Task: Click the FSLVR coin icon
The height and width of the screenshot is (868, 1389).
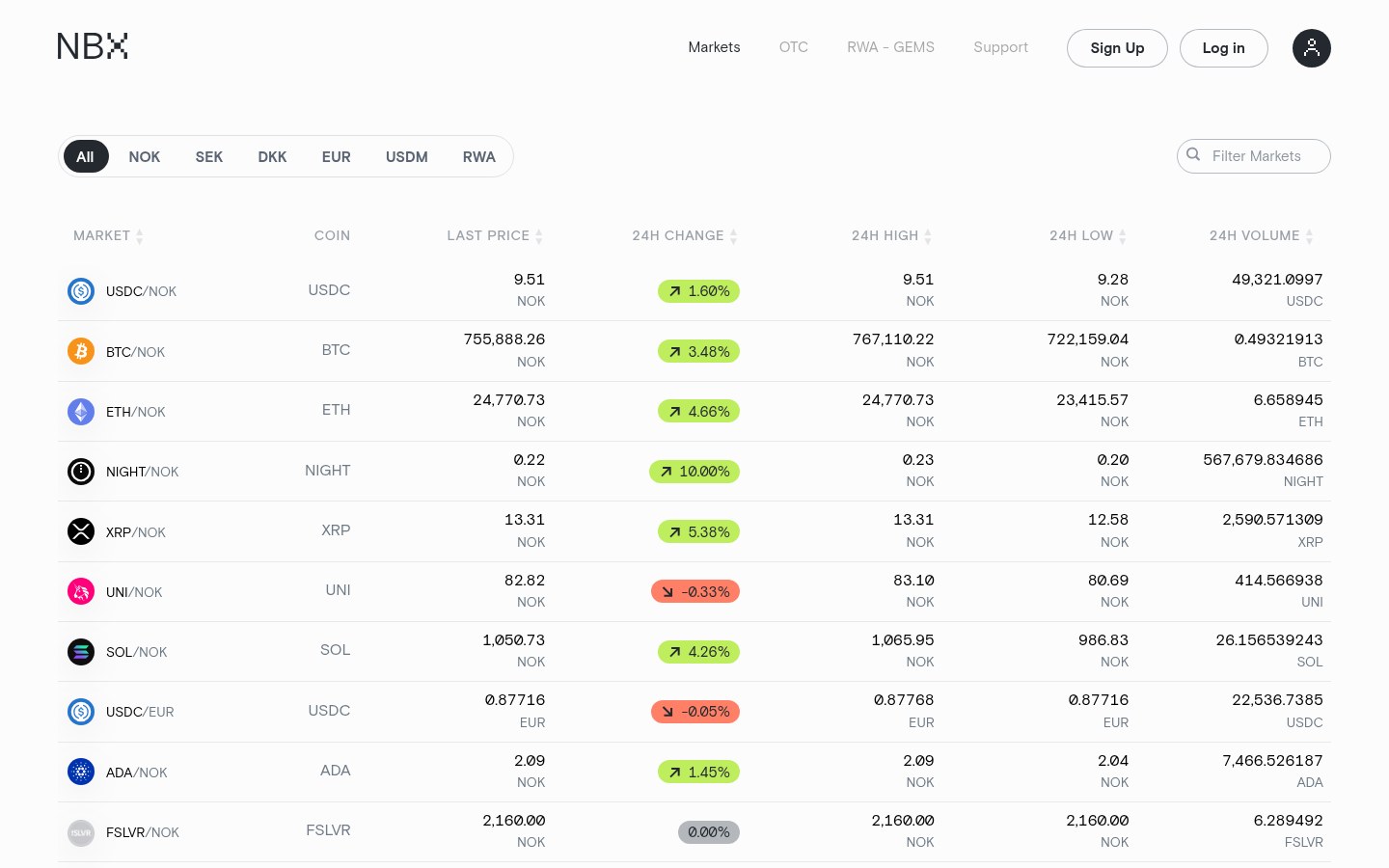Action: 81,831
